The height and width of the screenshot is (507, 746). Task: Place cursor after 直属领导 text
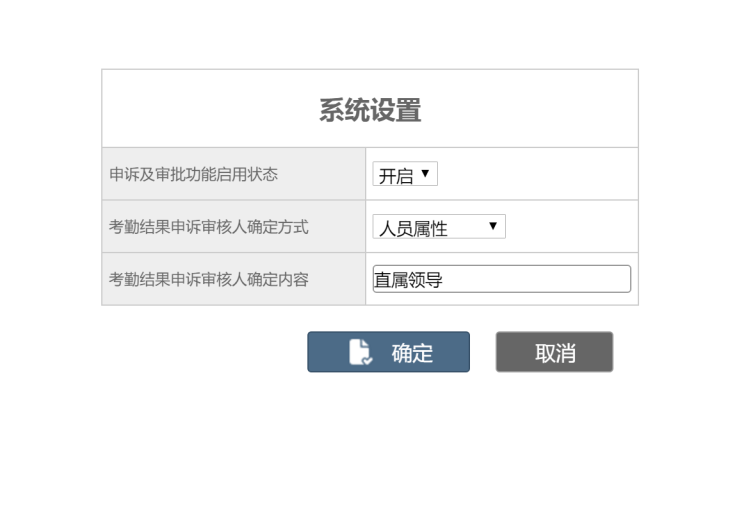pos(444,280)
